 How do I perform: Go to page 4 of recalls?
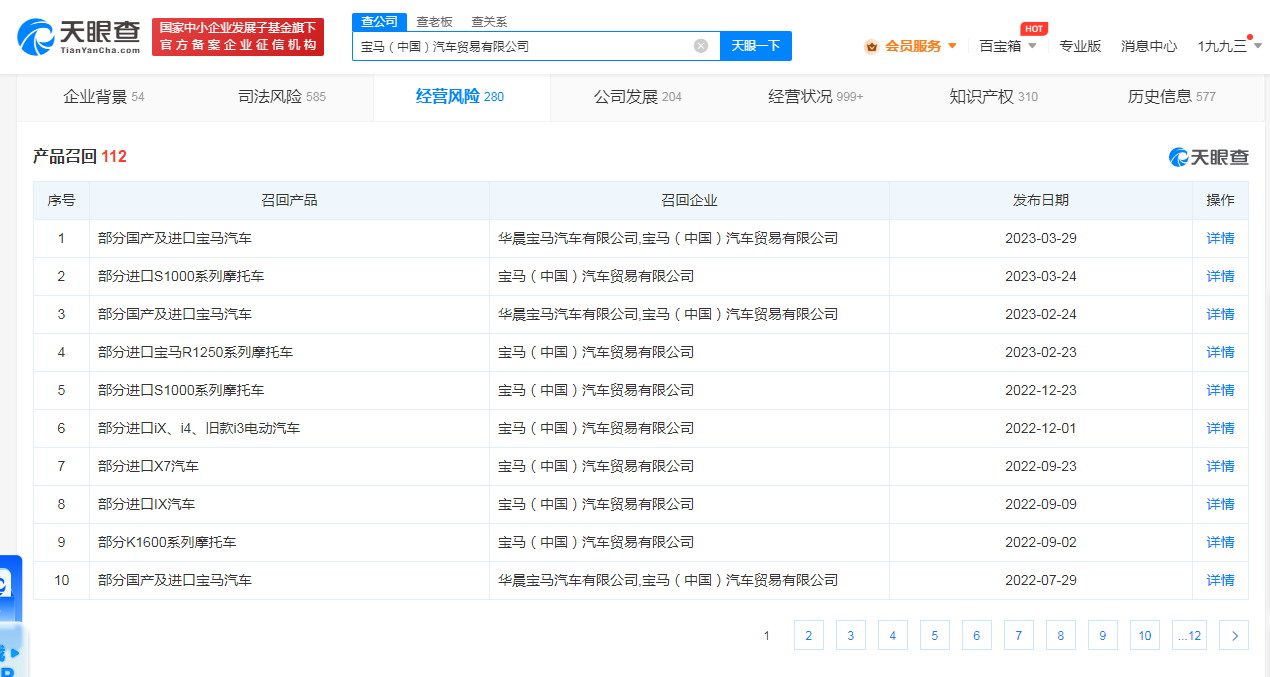tap(892, 635)
